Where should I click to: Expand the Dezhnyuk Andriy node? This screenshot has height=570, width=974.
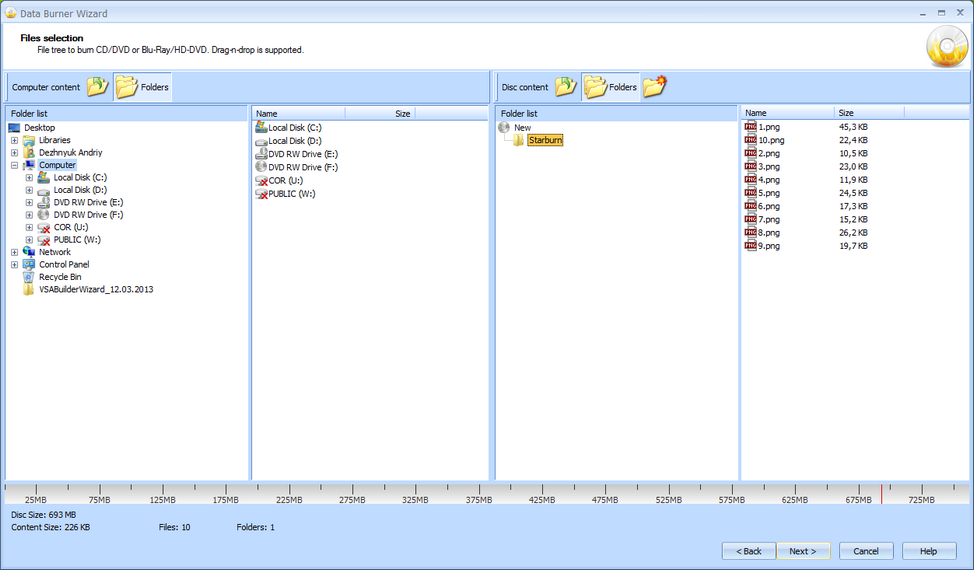tap(14, 153)
